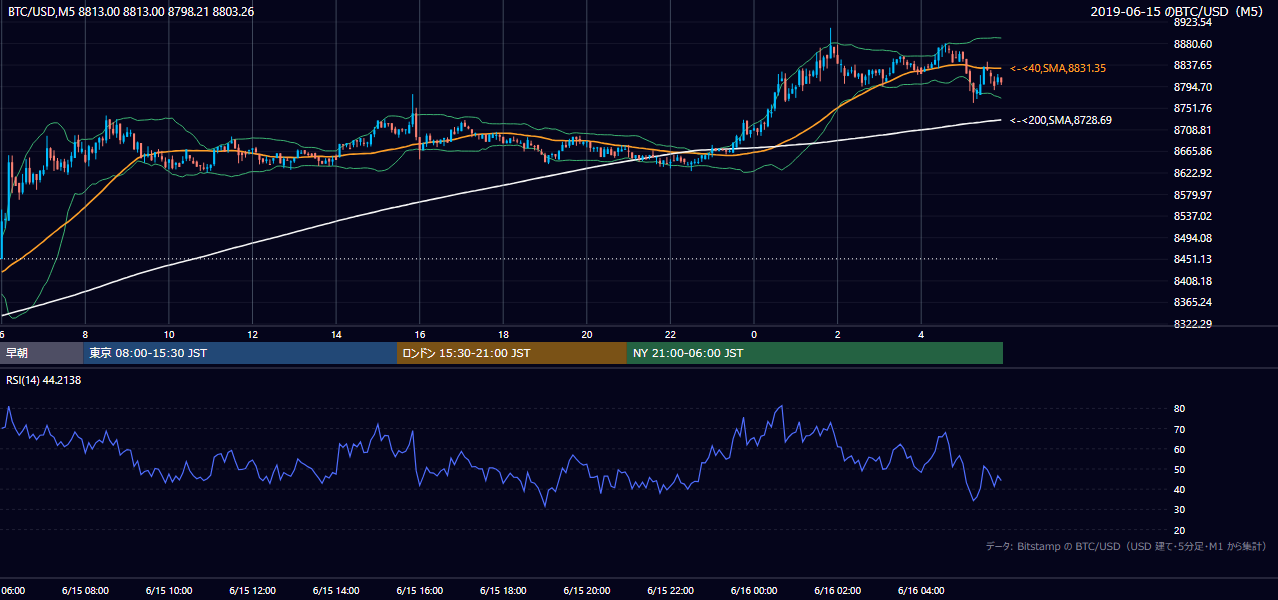
Task: Click the 6/15 22:00 date axis label
Action: (x=671, y=591)
